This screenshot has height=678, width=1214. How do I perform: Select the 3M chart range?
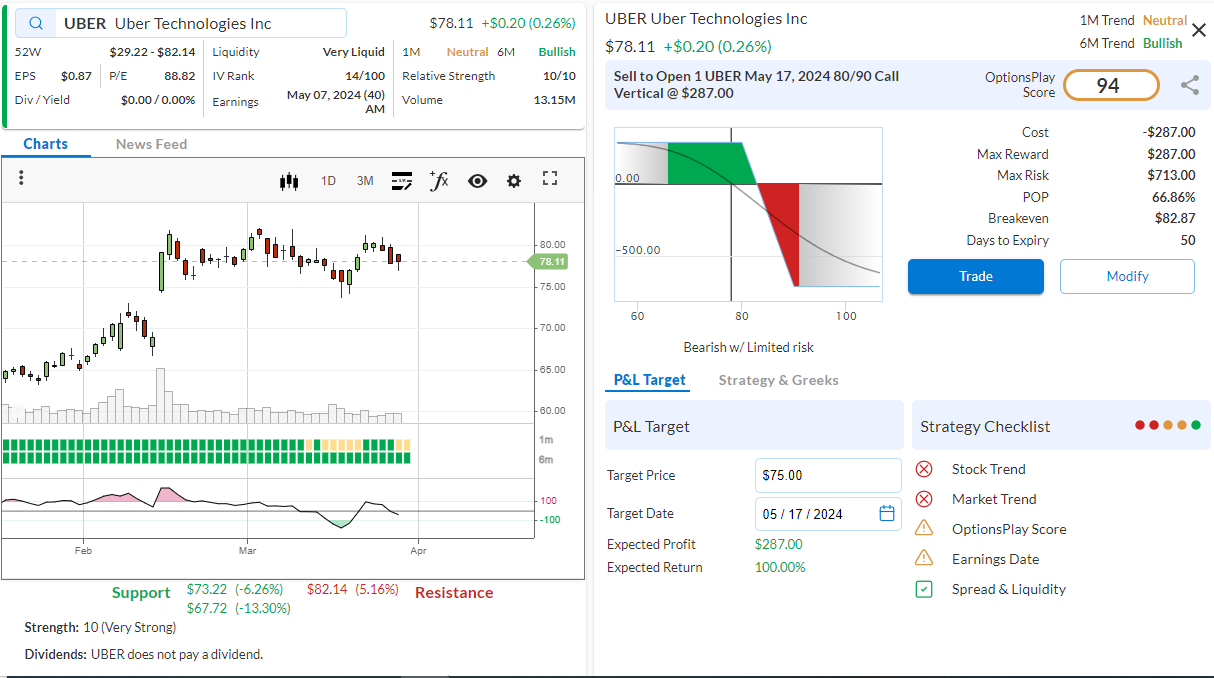coord(365,181)
